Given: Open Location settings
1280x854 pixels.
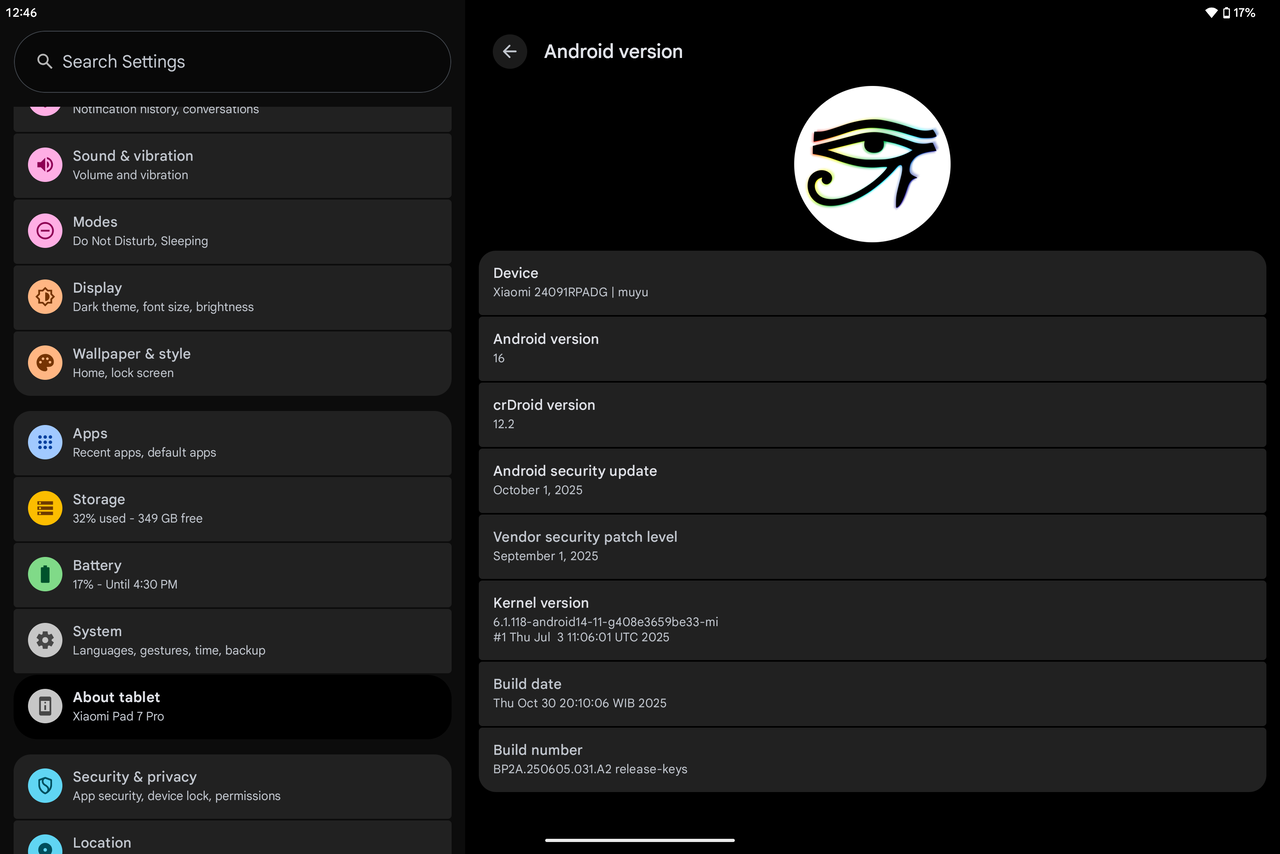Looking at the screenshot, I should pos(232,840).
